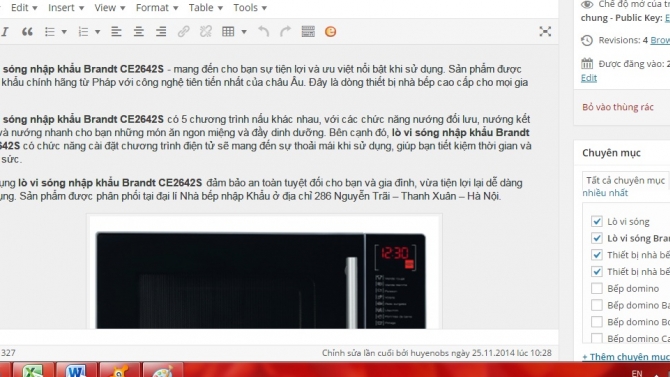This screenshot has width=670, height=377.
Task: Switch to nhiều nhất categories tab
Action: [x=605, y=193]
